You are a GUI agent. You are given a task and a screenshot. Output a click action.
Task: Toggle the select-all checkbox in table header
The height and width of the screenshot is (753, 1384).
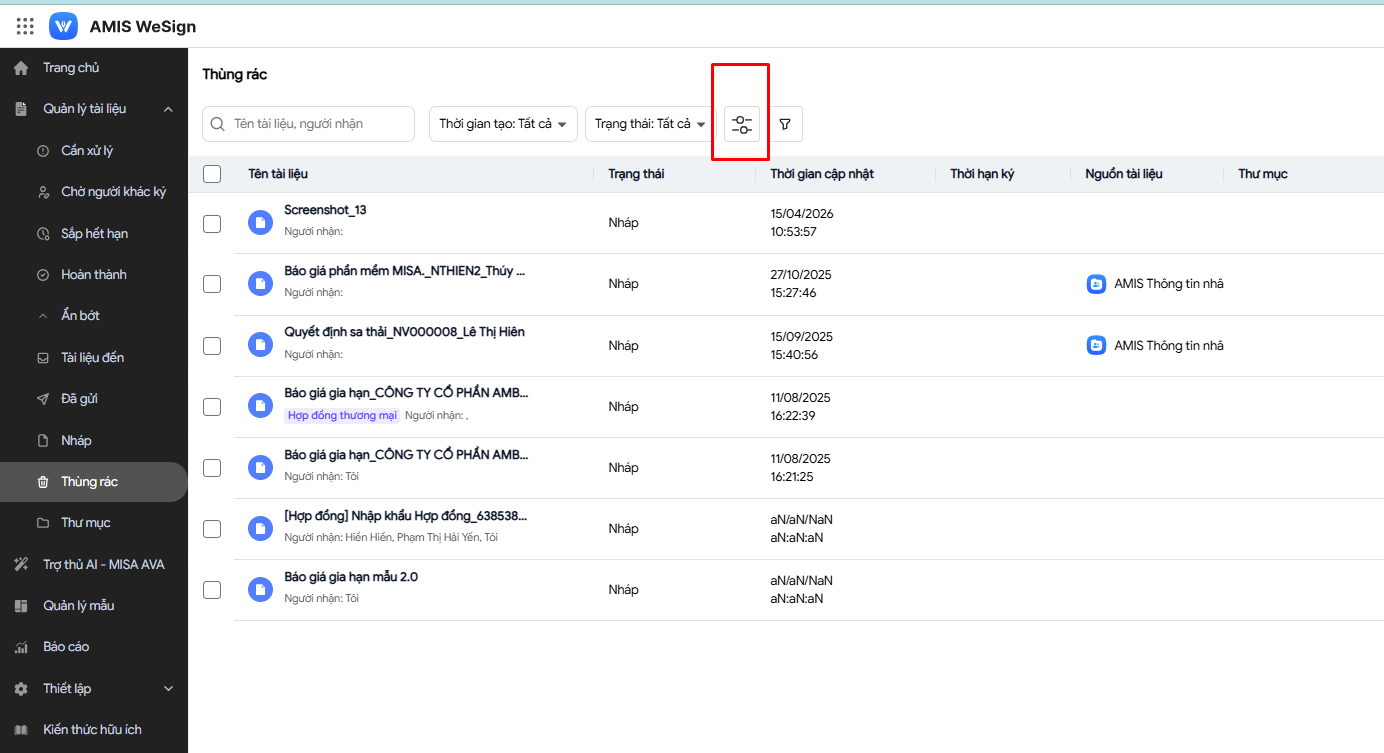coord(212,174)
